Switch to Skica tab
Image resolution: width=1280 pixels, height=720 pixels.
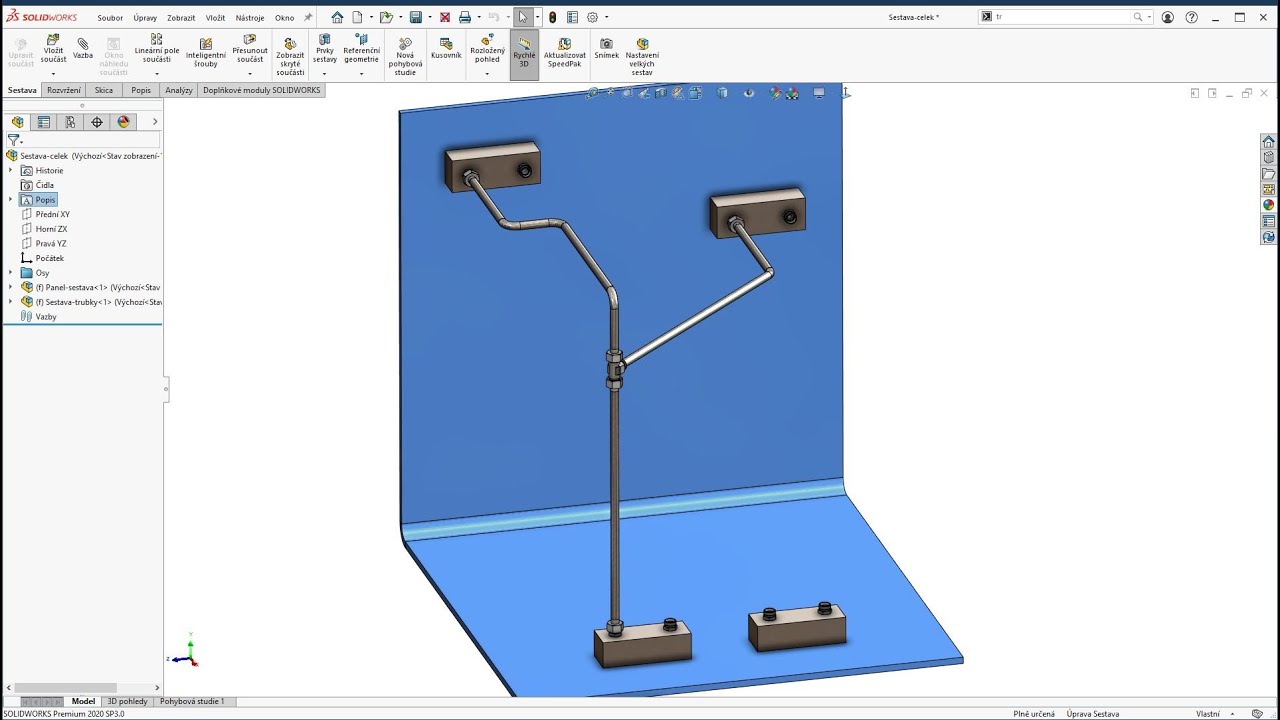(104, 90)
